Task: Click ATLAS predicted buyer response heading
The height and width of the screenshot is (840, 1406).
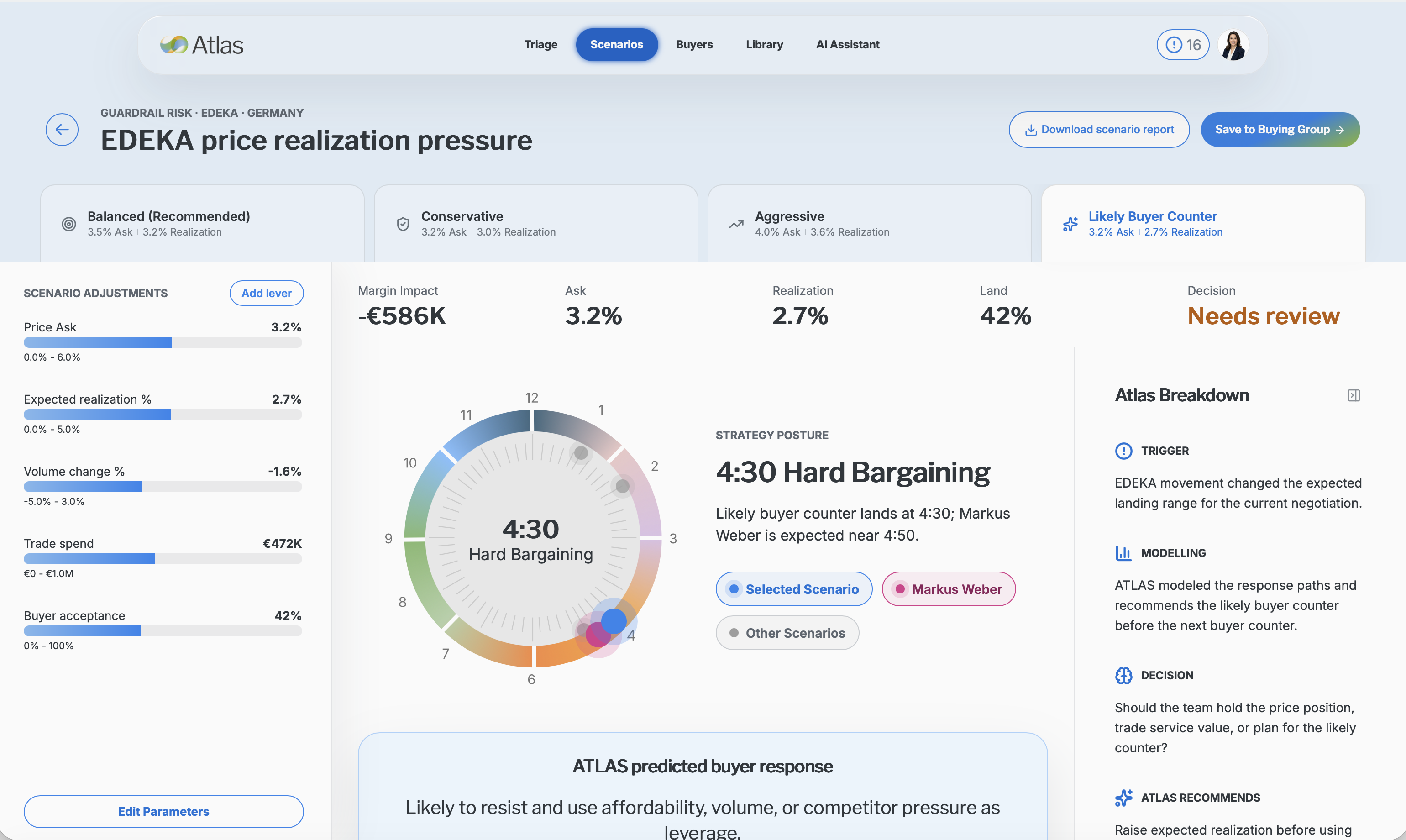Action: (x=703, y=766)
